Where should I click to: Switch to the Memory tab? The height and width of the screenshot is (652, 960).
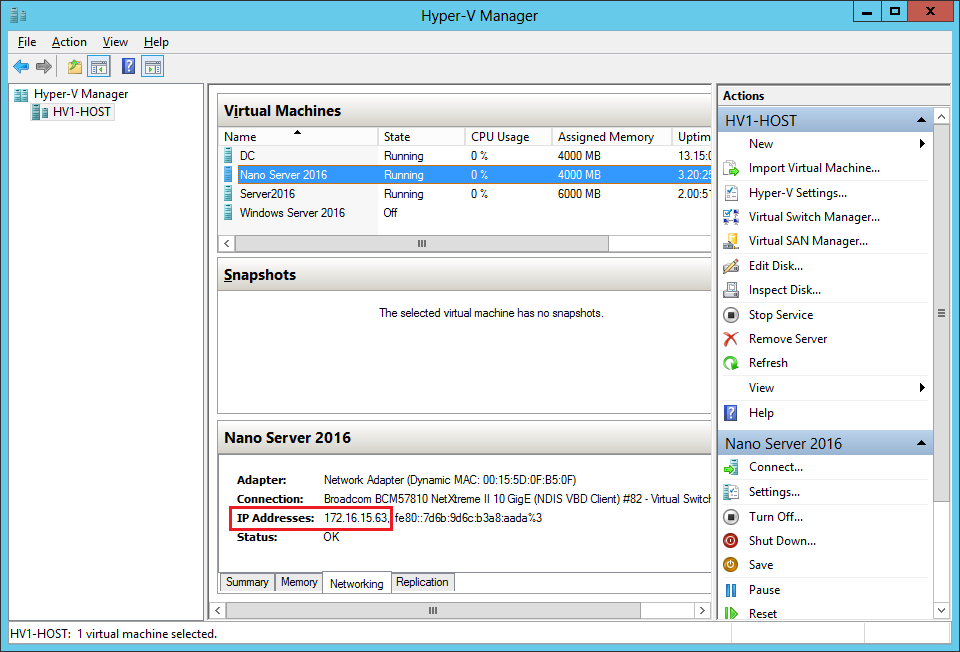[299, 582]
